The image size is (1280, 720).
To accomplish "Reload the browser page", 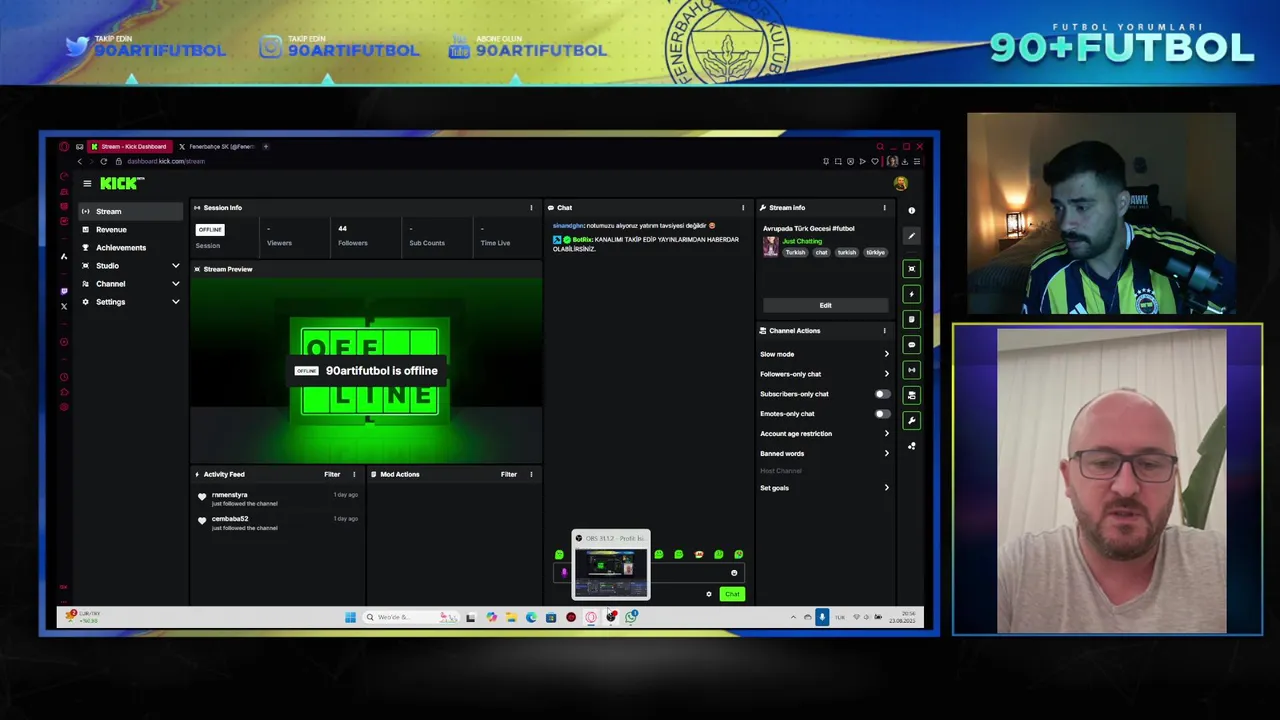I will 103,161.
